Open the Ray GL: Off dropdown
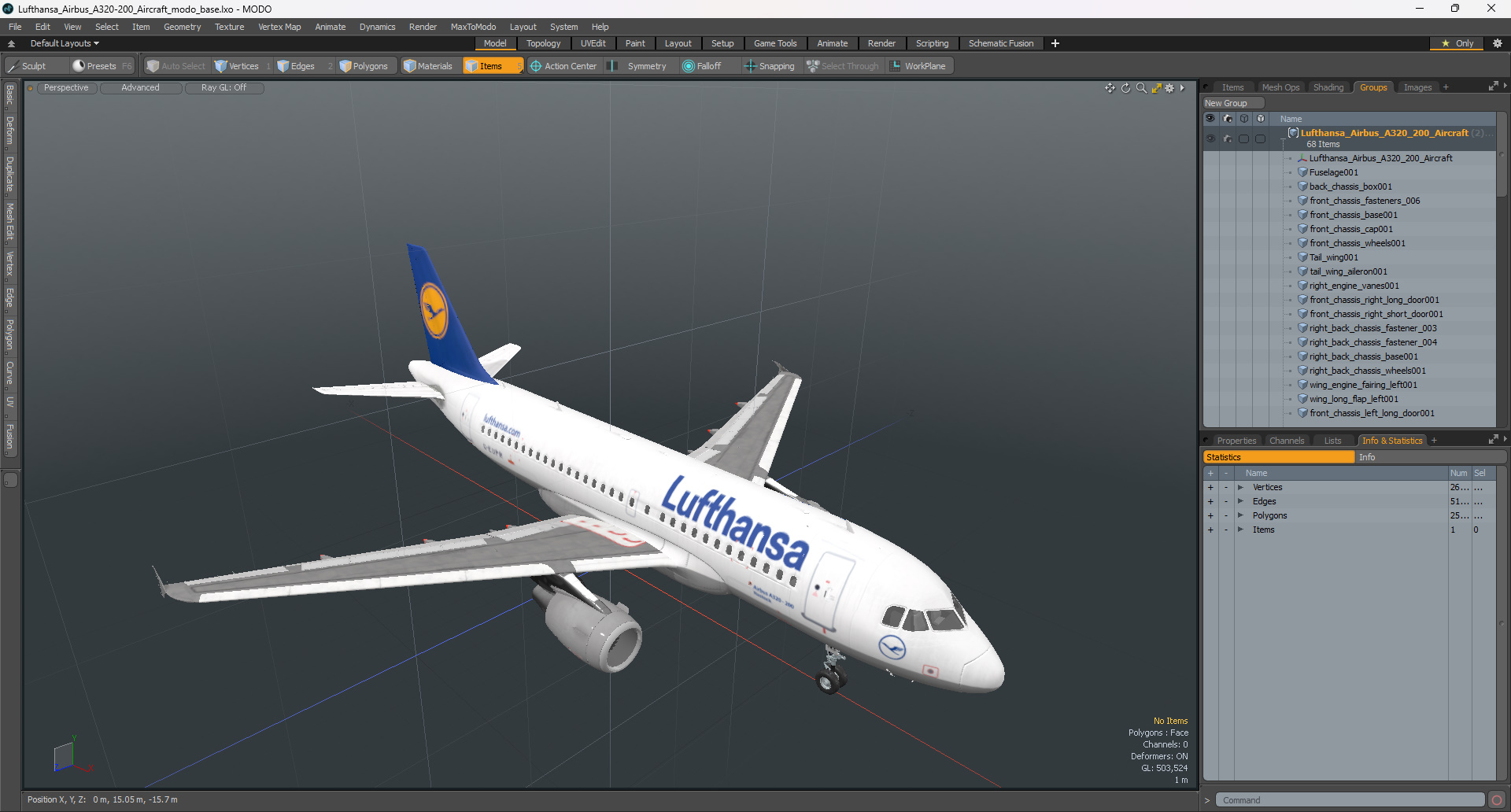The height and width of the screenshot is (812, 1511). (x=224, y=88)
